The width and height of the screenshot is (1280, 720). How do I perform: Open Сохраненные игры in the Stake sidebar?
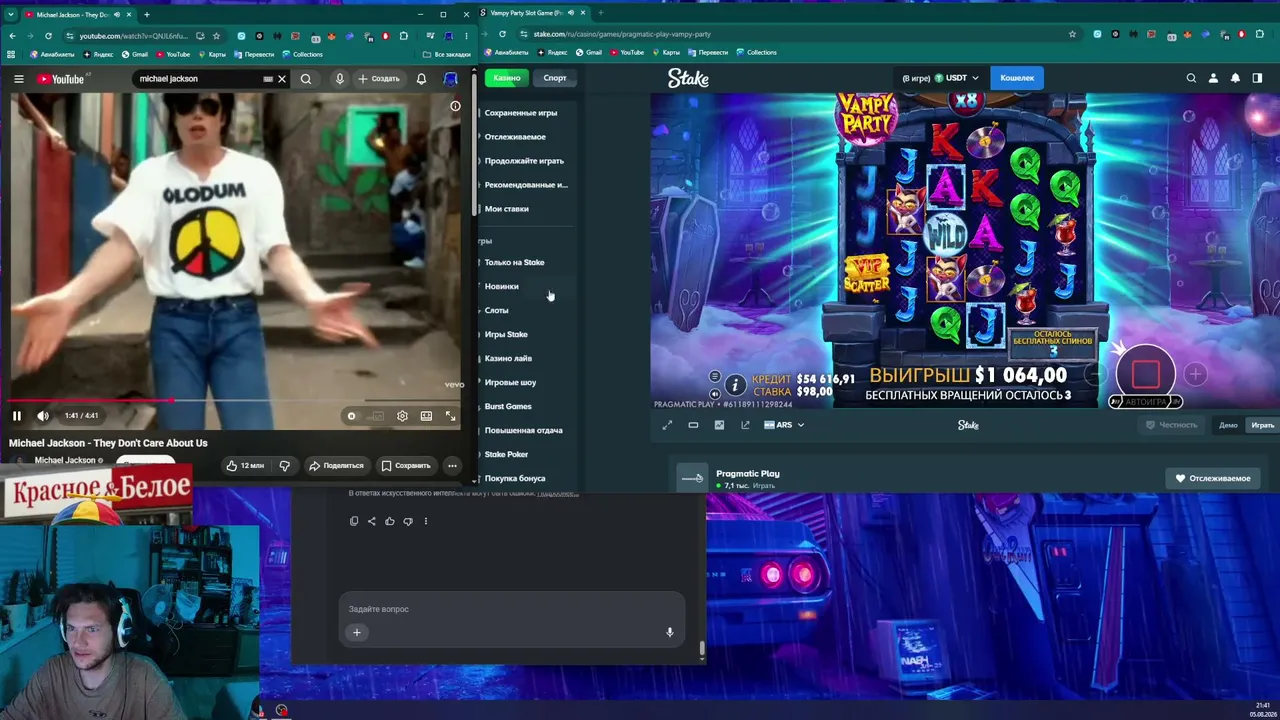click(x=521, y=113)
